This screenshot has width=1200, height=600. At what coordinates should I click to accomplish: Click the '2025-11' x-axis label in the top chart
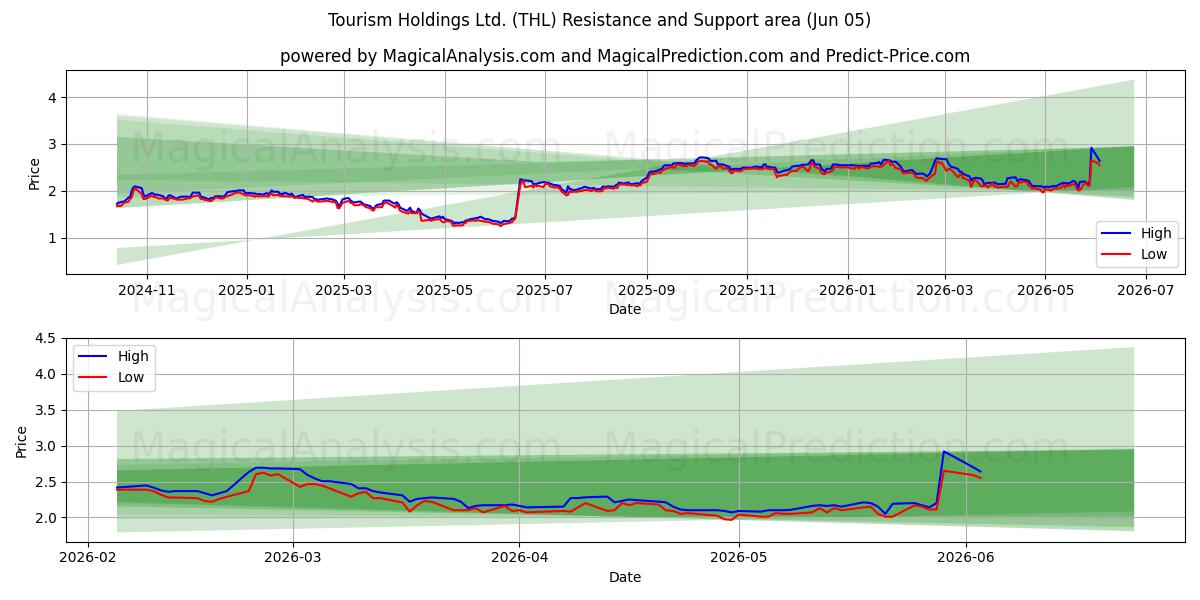point(746,290)
